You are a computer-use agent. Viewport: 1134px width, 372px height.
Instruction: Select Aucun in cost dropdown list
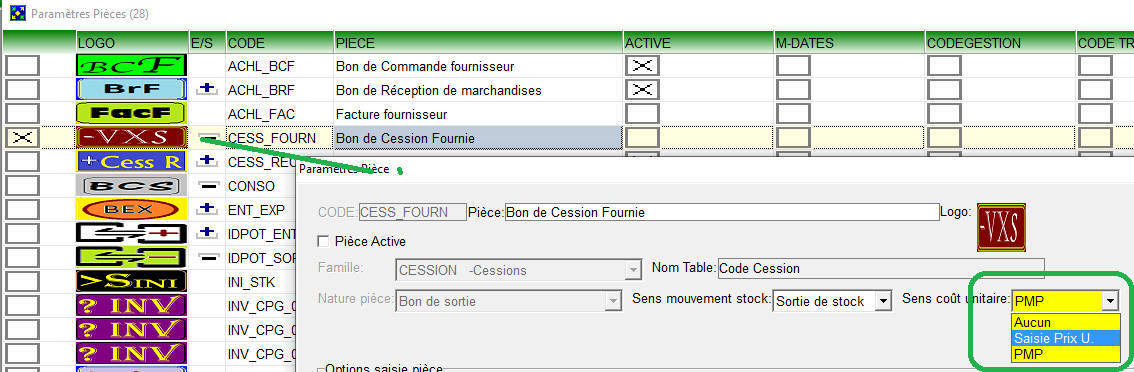pyautogui.click(x=1065, y=323)
